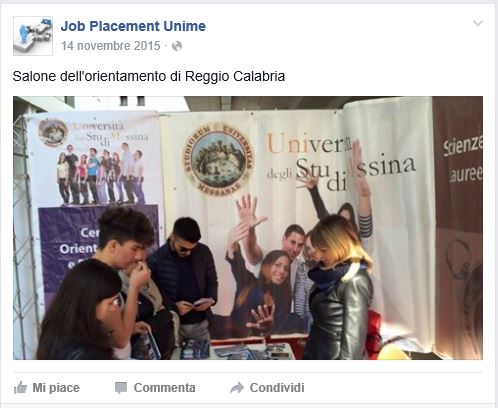498x408 pixels.
Task: Click the curved share arrow icon
Action: coord(237,388)
